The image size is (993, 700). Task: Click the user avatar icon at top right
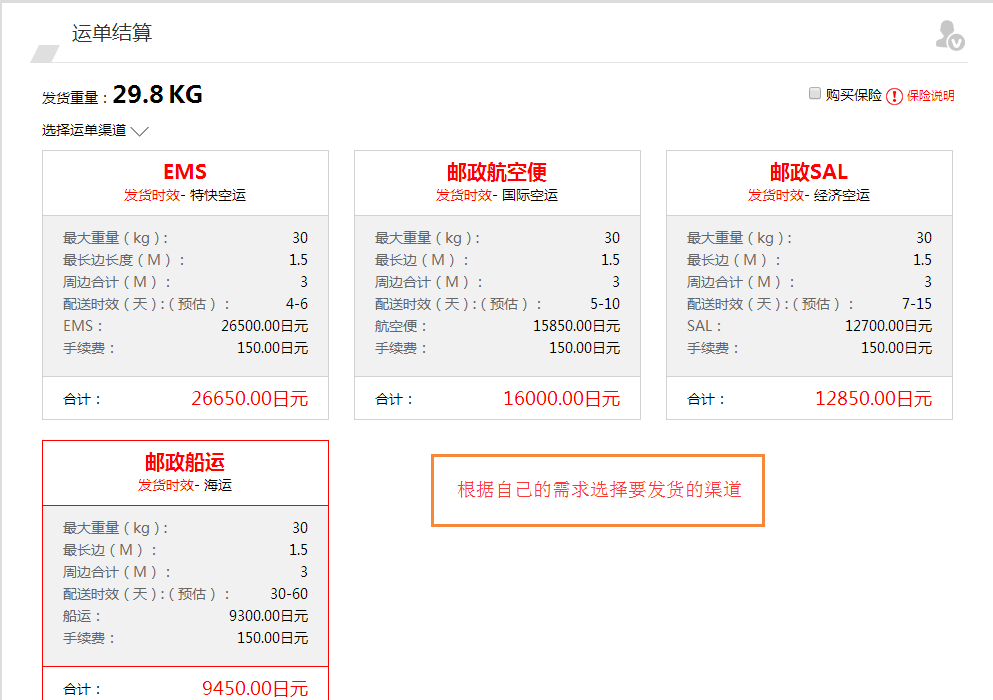click(x=948, y=35)
